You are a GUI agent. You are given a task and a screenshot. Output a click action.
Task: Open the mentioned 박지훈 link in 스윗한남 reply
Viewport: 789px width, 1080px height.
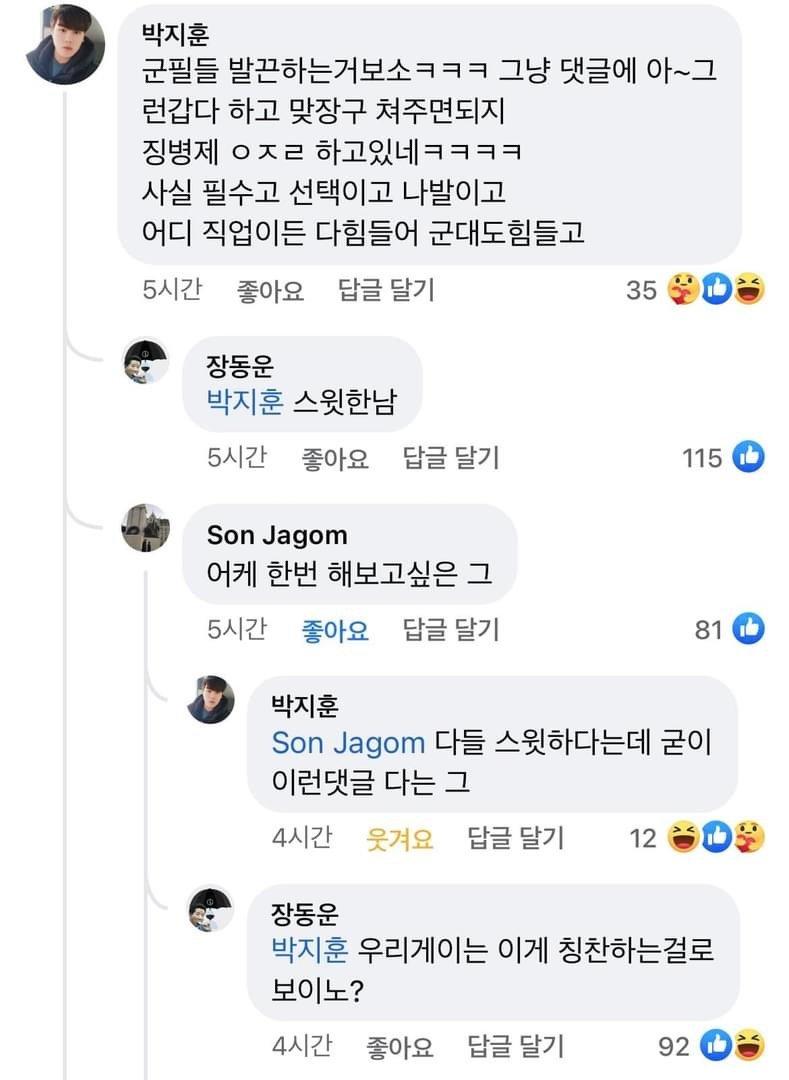[246, 401]
